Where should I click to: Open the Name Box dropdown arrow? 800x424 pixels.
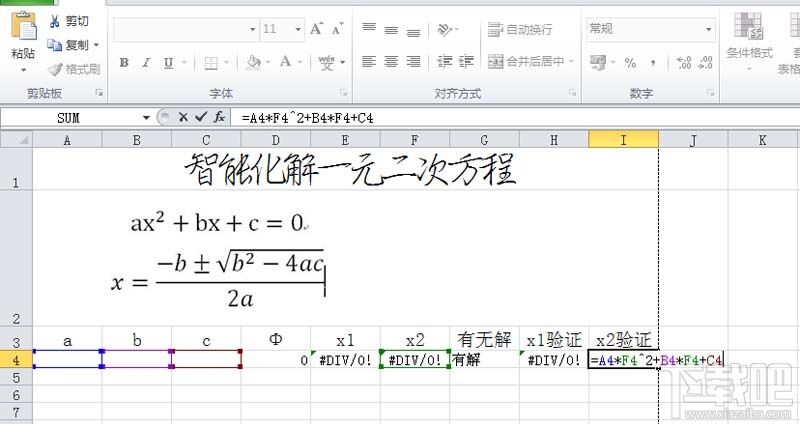(146, 118)
